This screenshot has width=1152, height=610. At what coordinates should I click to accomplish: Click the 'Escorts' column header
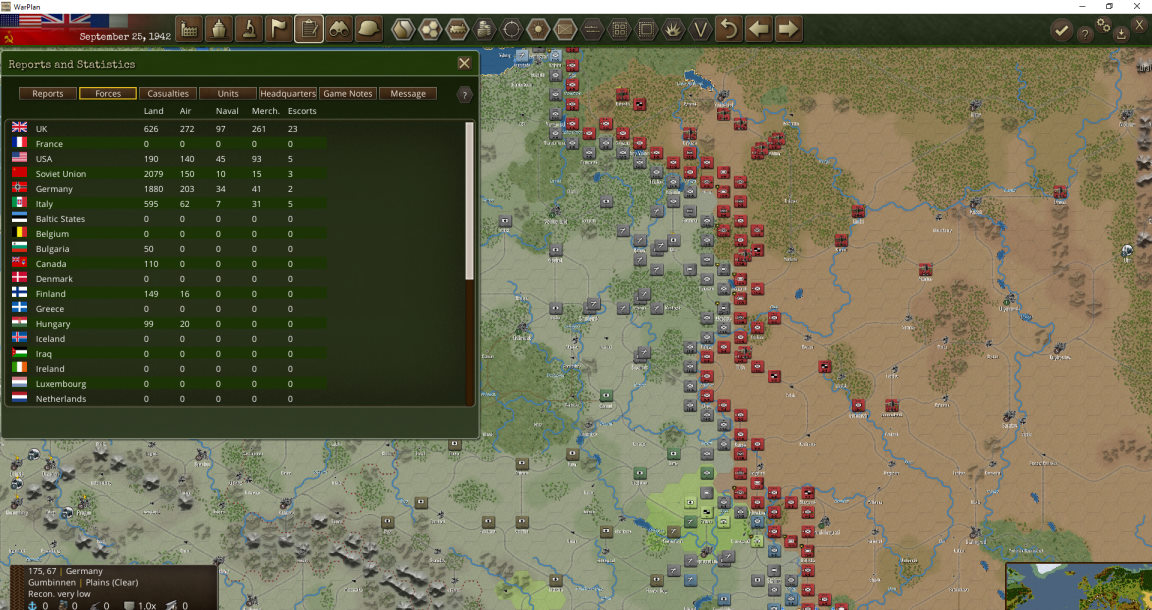pos(302,111)
